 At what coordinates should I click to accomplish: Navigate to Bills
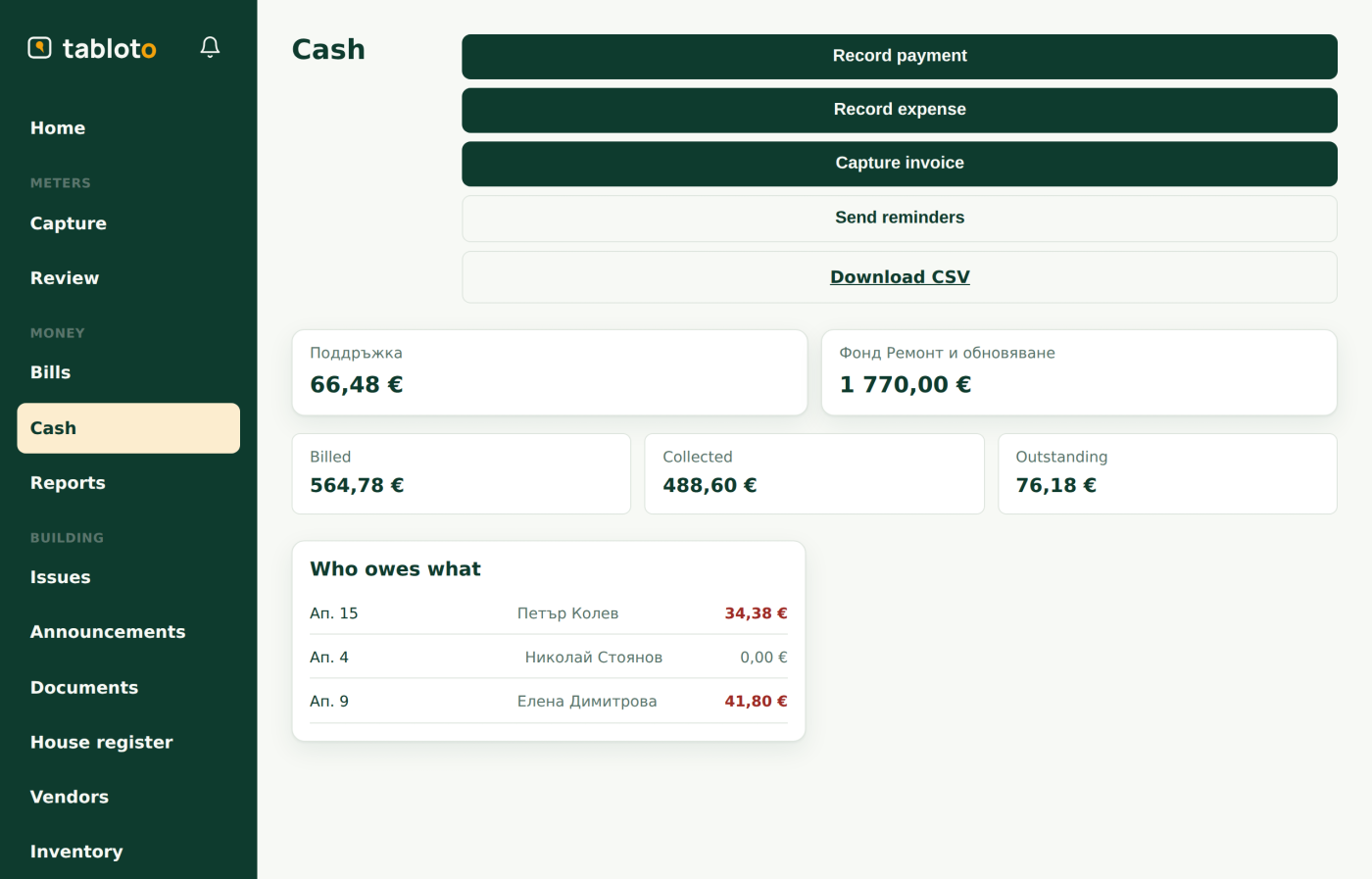click(x=128, y=372)
